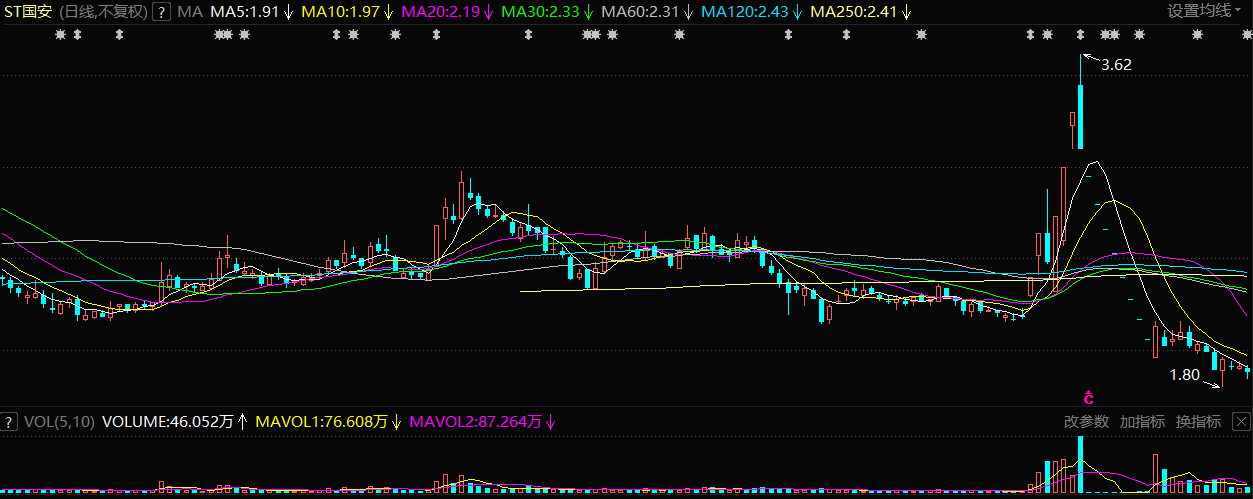The height and width of the screenshot is (499, 1253).
Task: Click the 1.80 low price label
Action: [x=1184, y=376]
